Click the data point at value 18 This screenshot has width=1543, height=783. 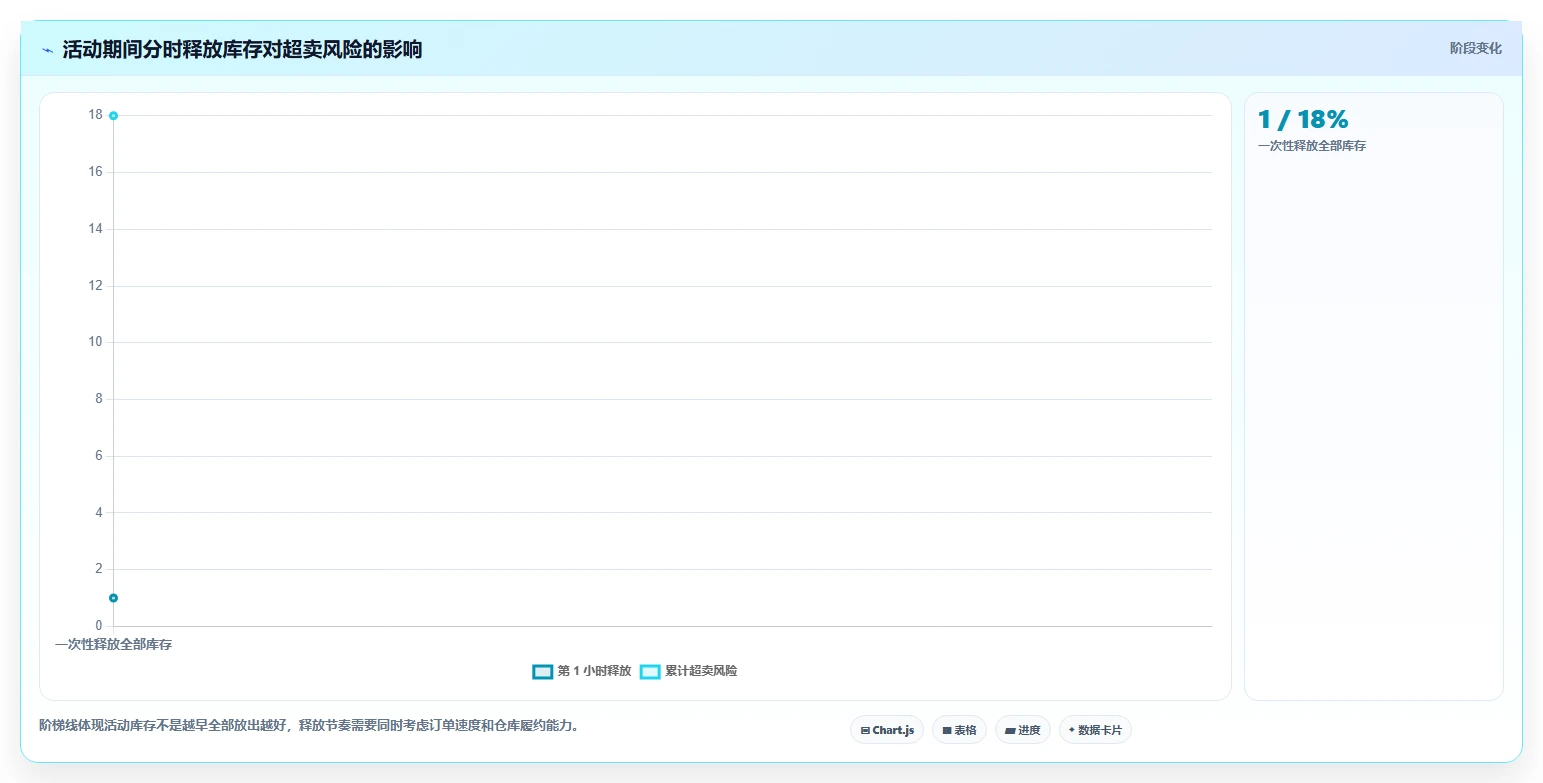(x=113, y=116)
